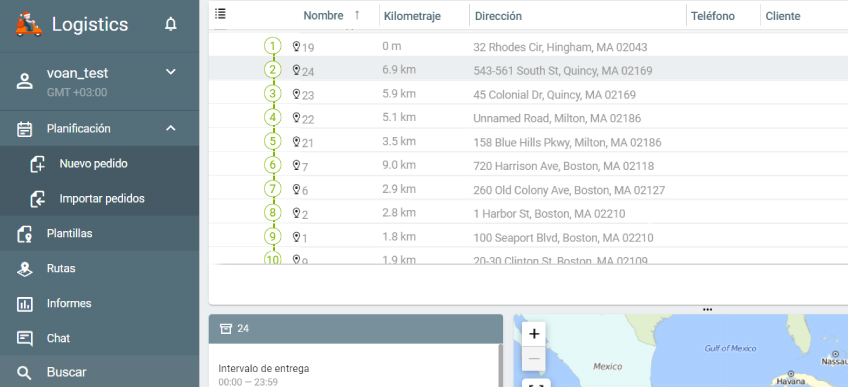Image resolution: width=848 pixels, height=387 pixels.
Task: Collapse the Planificación section
Action: click(171, 128)
